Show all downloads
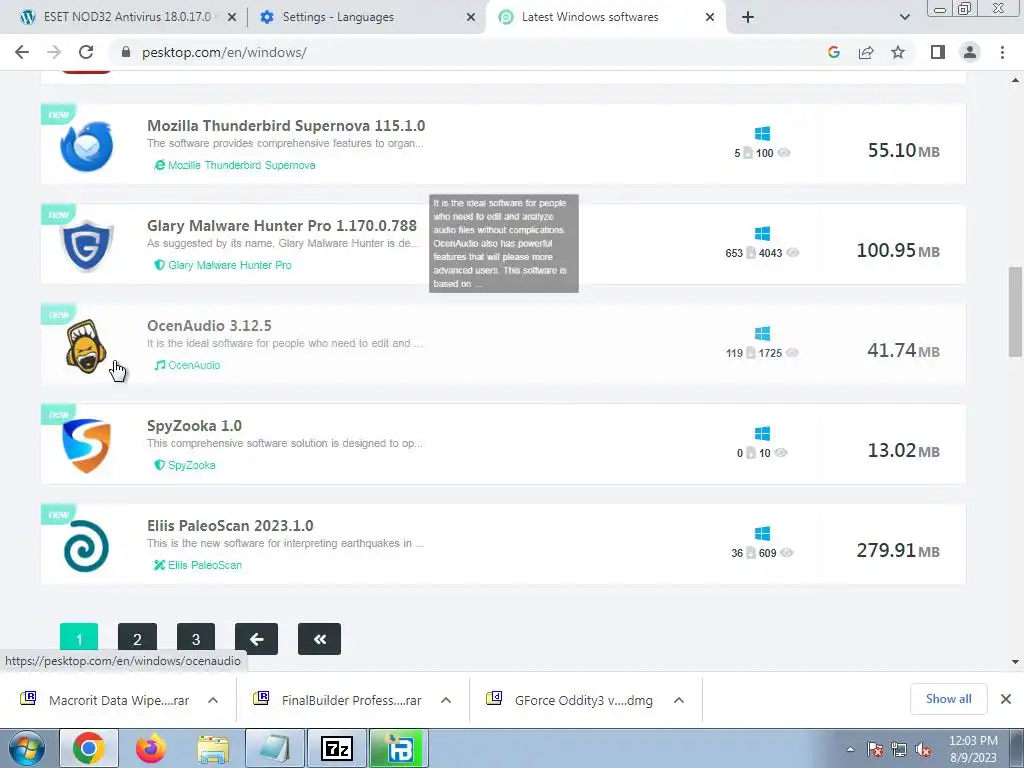Image resolution: width=1024 pixels, height=768 pixels. [948, 699]
